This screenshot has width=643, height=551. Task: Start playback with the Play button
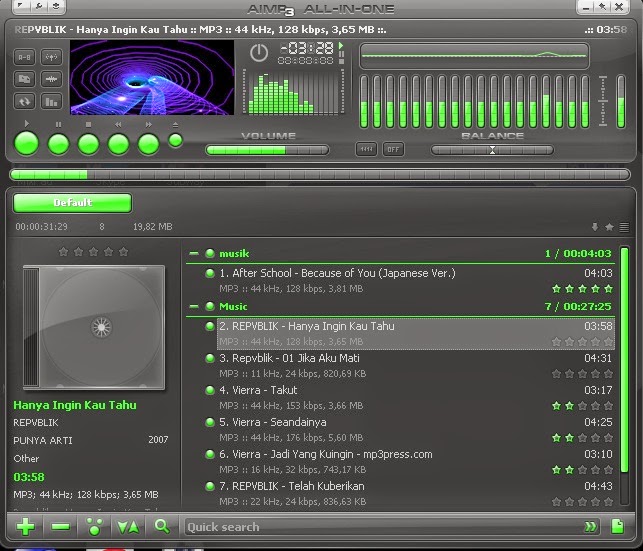pyautogui.click(x=27, y=143)
